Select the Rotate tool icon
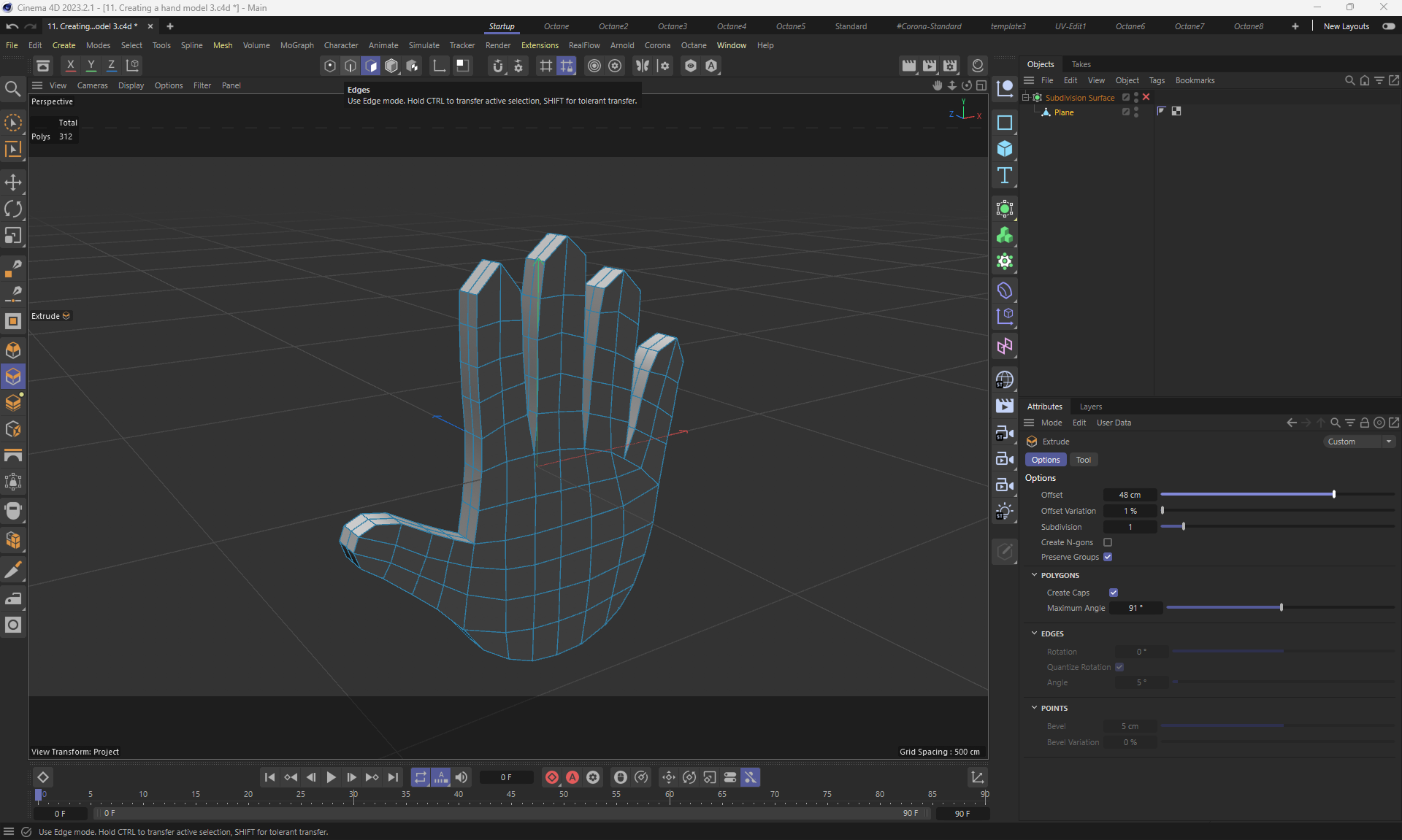Screen dimensions: 1402x840 tap(13, 209)
